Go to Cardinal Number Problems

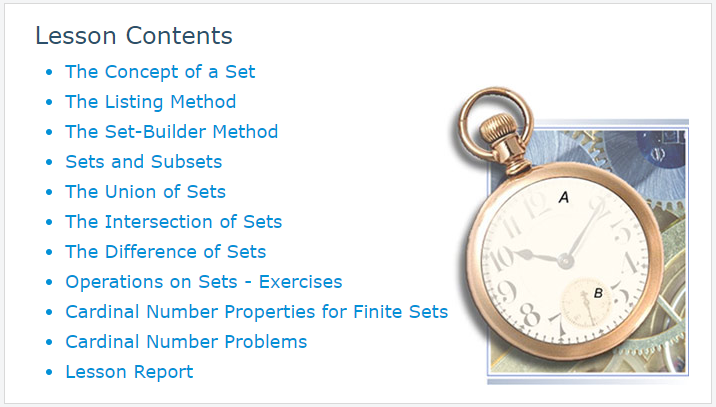186,342
